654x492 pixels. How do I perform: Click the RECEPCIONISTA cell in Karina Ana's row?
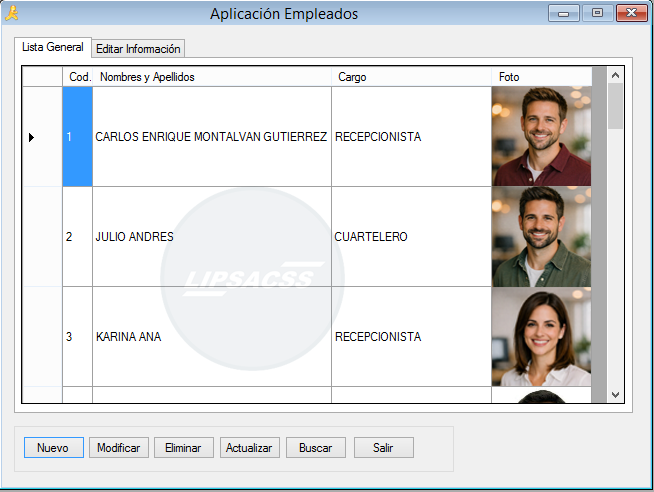coord(411,336)
